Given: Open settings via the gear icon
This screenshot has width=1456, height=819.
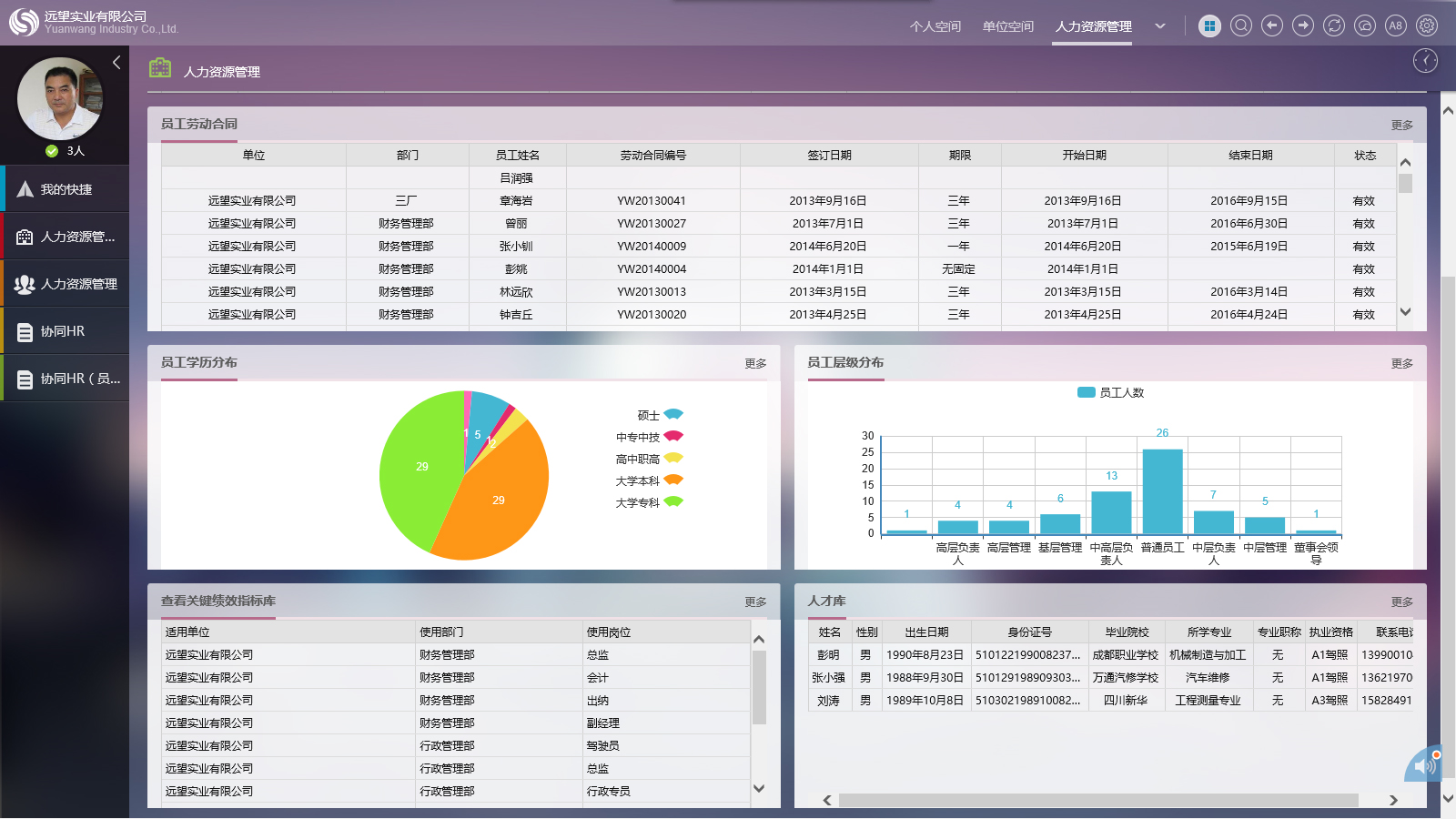Looking at the screenshot, I should tap(1427, 25).
